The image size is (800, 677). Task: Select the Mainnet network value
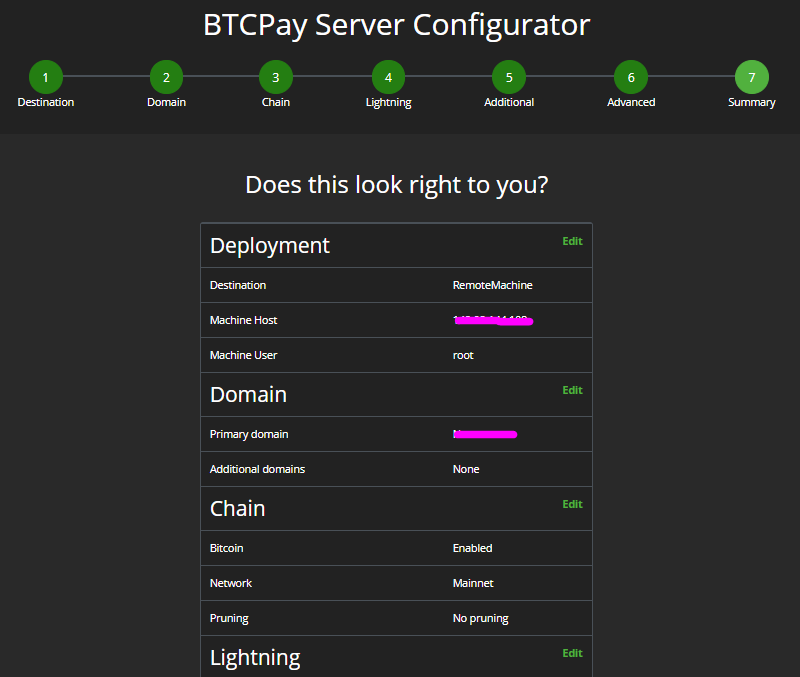click(x=473, y=583)
